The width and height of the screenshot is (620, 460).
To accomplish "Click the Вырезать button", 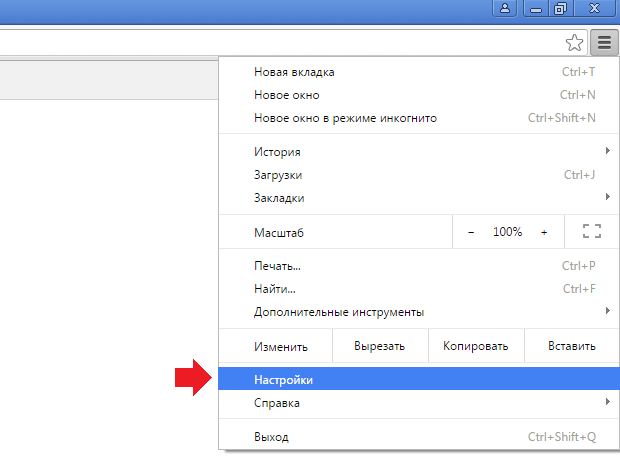I will pos(380,346).
